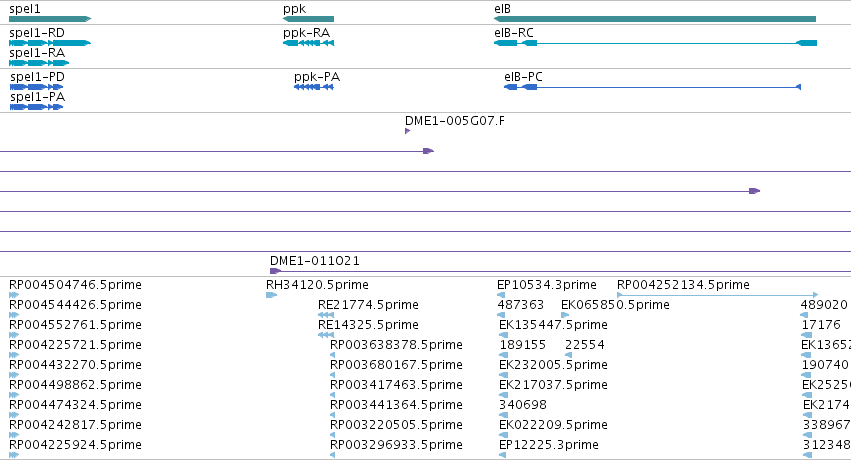Click the elB gene span bar
Image resolution: width=851 pixels, height=460 pixels.
655,19
